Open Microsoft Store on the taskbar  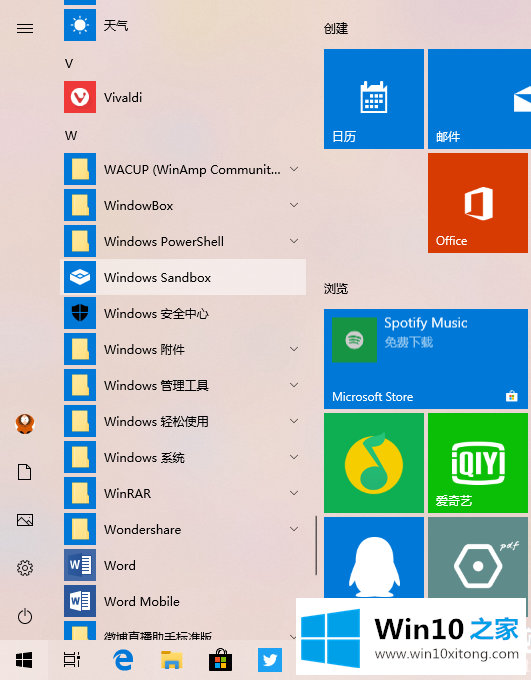tap(220, 660)
